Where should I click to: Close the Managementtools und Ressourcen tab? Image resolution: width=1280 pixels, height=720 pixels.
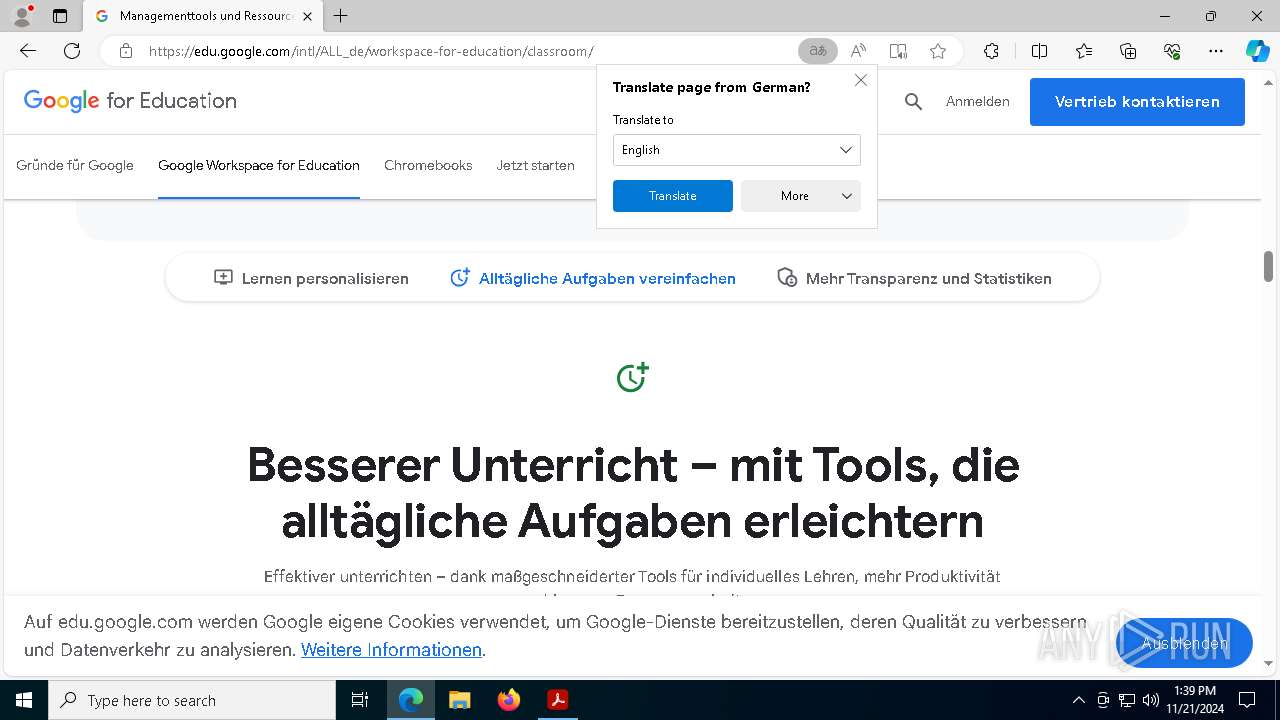tap(307, 16)
